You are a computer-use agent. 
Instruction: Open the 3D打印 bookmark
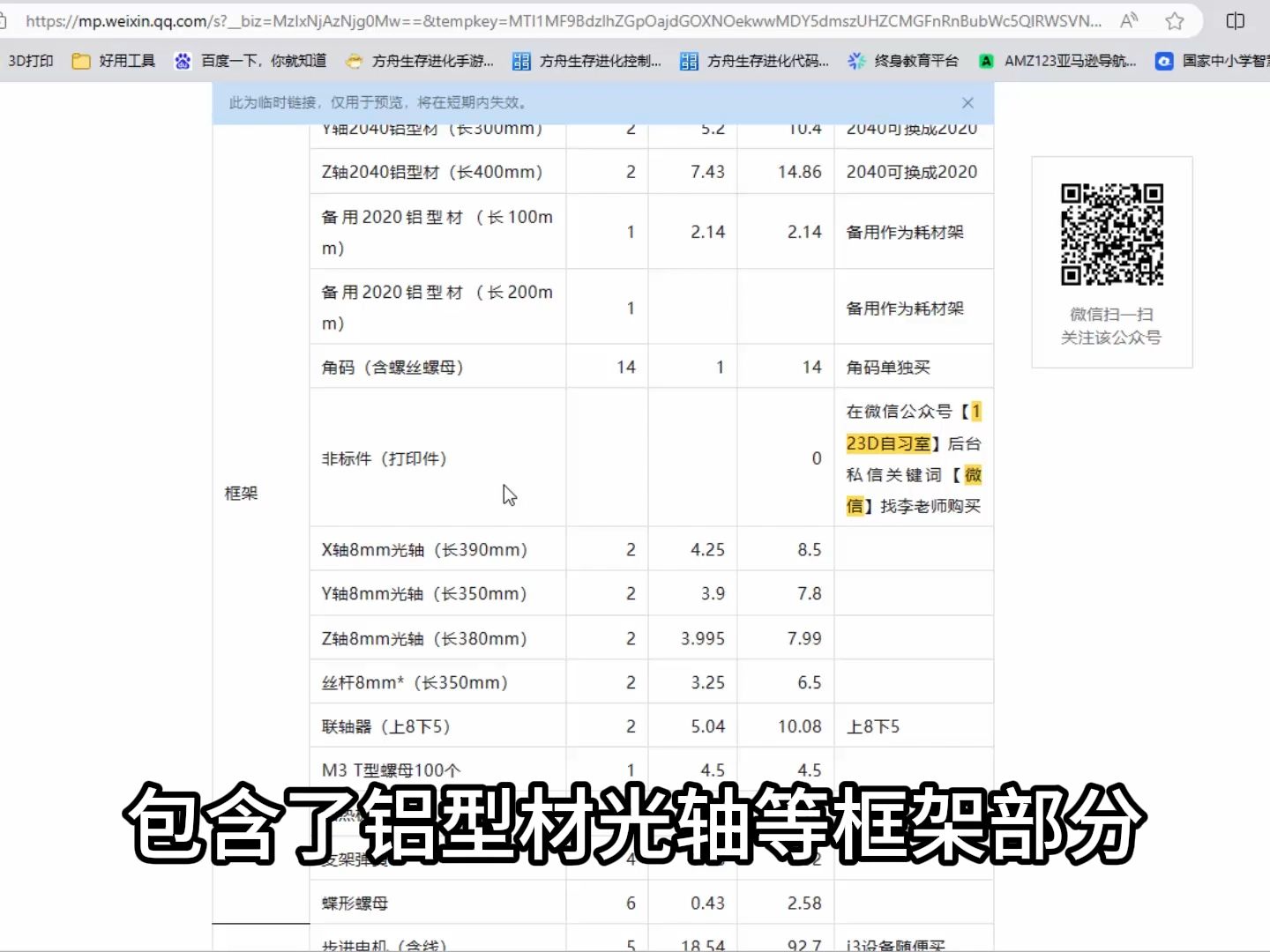point(31,61)
